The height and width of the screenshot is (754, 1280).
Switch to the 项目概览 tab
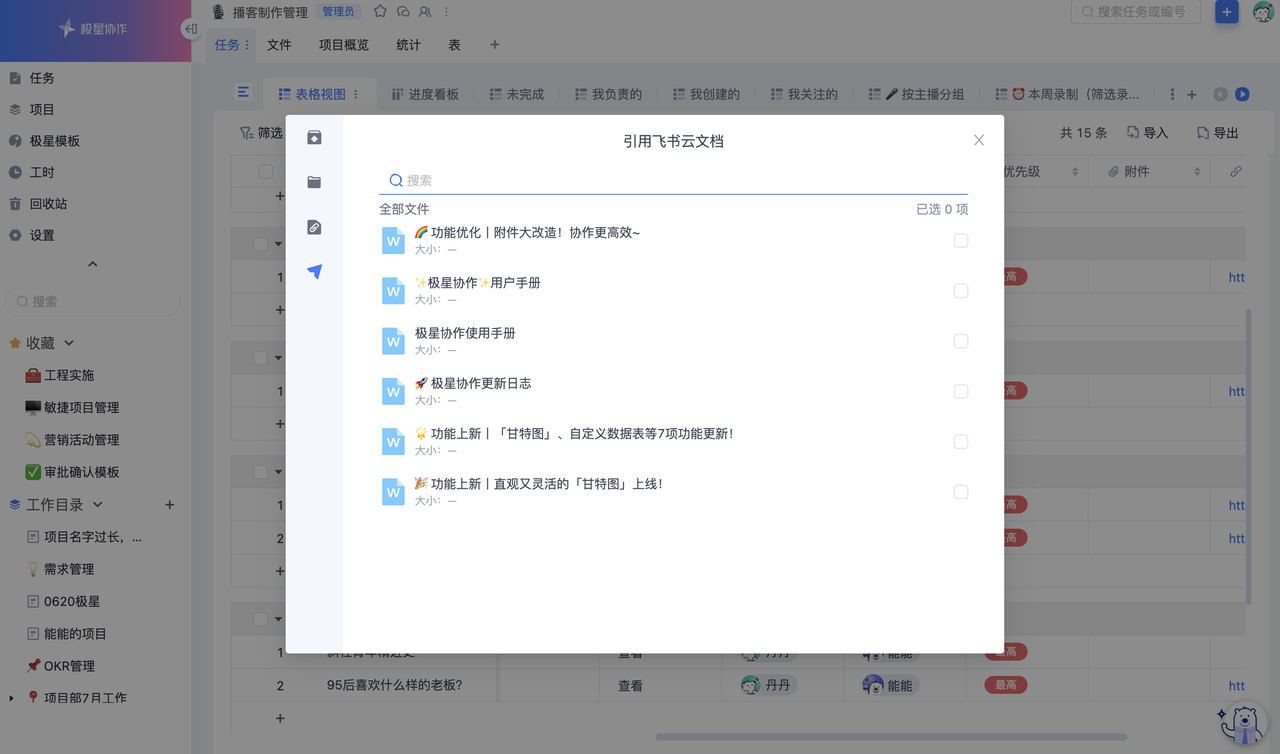(344, 45)
